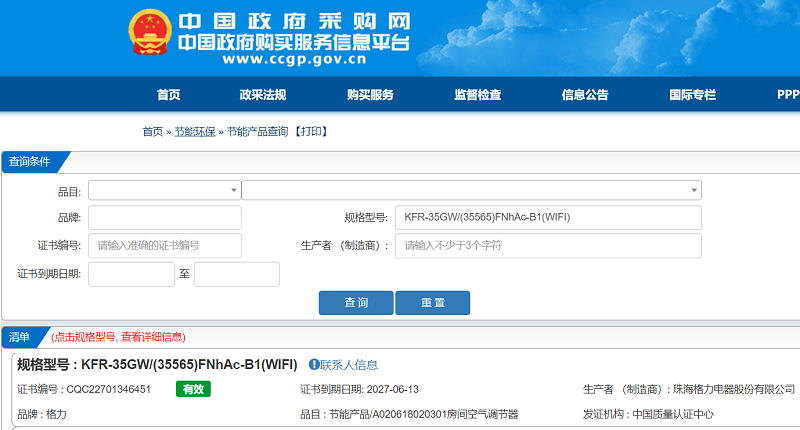
Task: Click certificate number CQC22701346451
Action: 109,389
